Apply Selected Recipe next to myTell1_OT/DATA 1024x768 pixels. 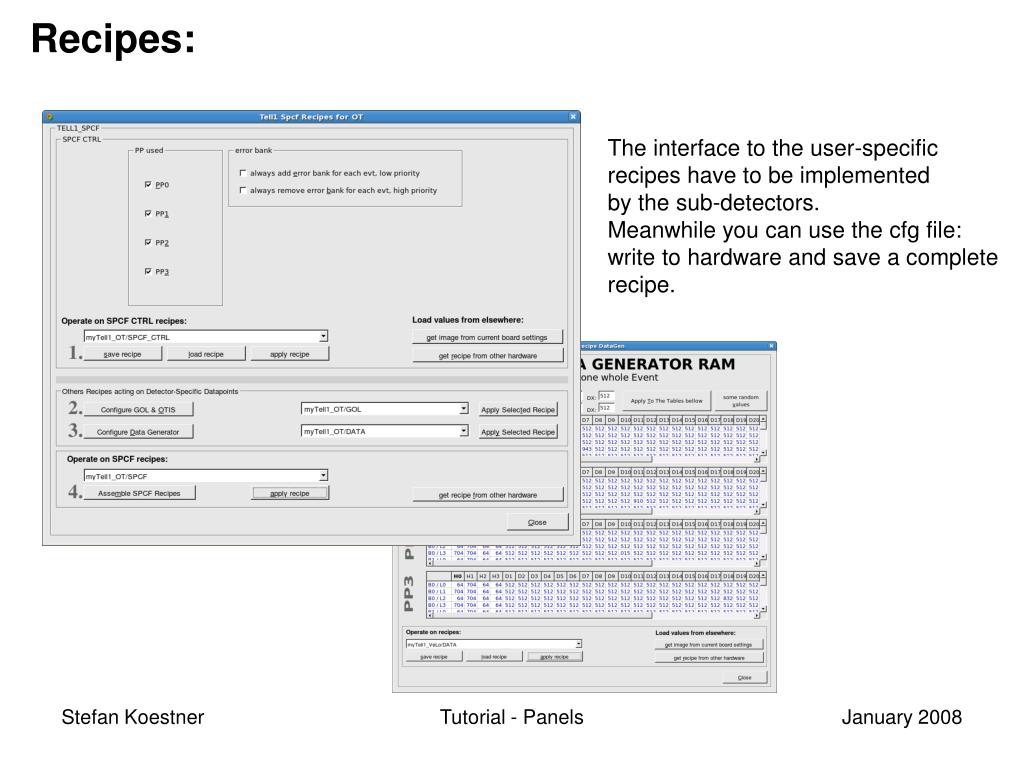pos(518,432)
